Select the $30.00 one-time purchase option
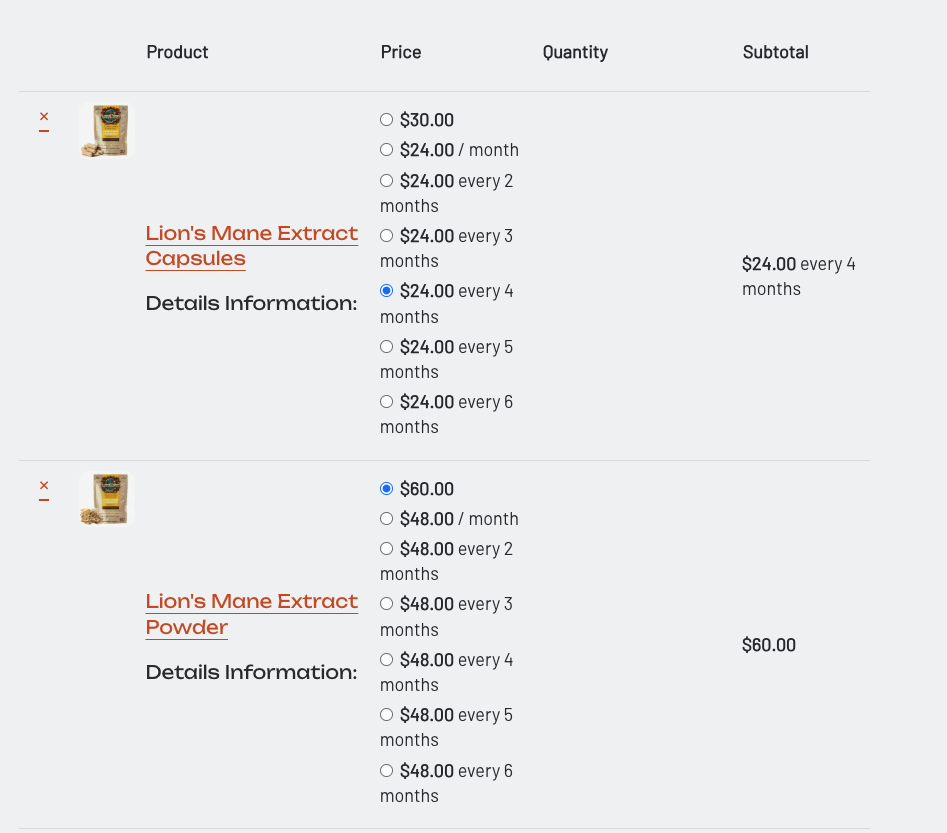The width and height of the screenshot is (947, 833). 387,120
